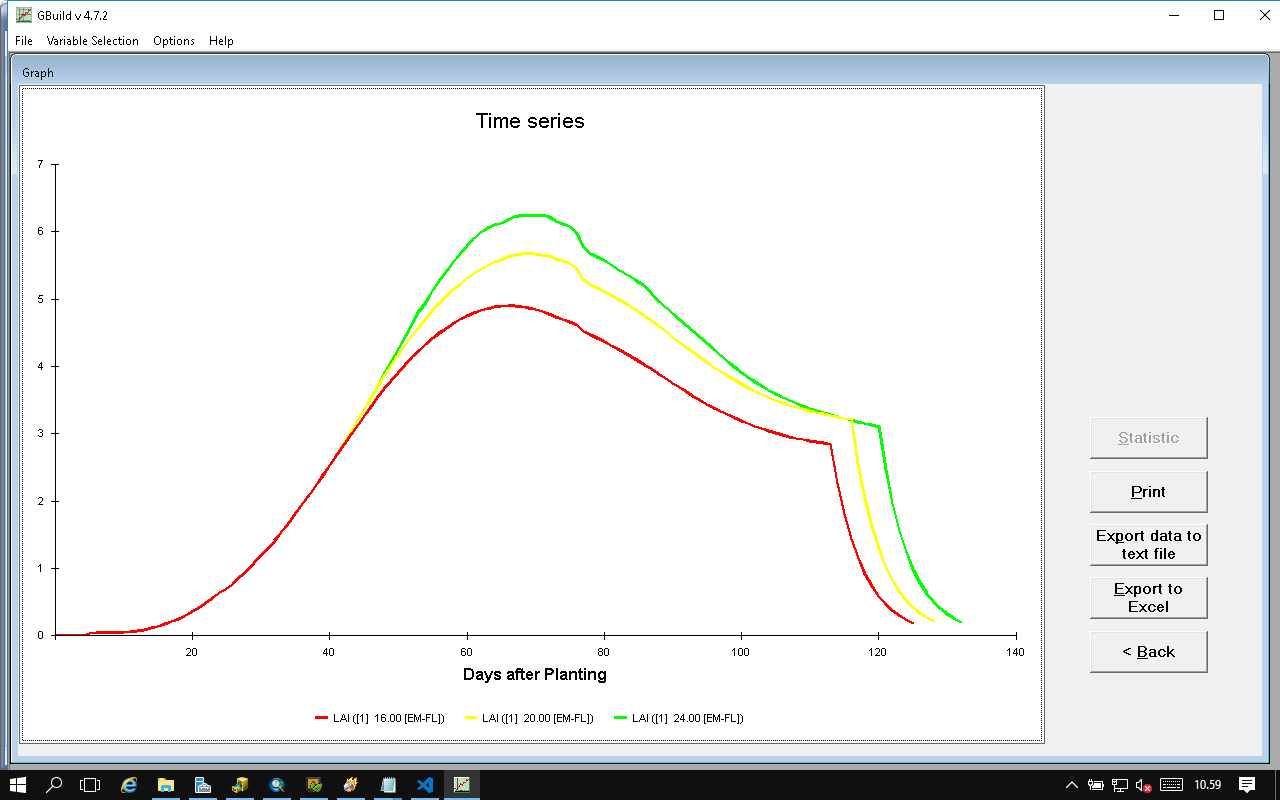Image resolution: width=1280 pixels, height=800 pixels.
Task: Open the Help menu
Action: click(x=221, y=41)
